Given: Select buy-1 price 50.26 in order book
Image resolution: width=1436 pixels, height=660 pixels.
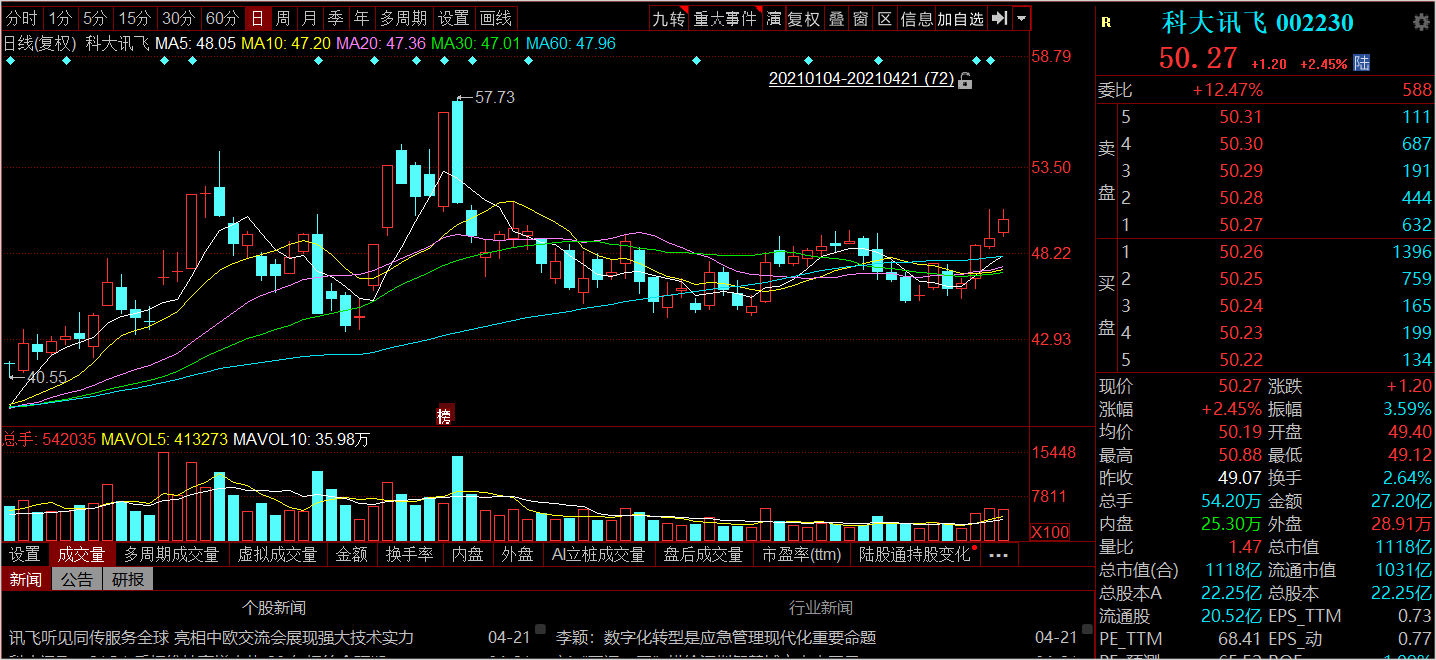Looking at the screenshot, I should (x=1241, y=252).
